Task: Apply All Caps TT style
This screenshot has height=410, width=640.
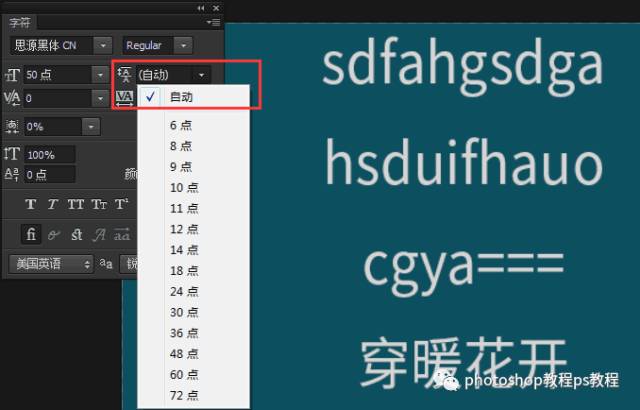Action: [75, 204]
